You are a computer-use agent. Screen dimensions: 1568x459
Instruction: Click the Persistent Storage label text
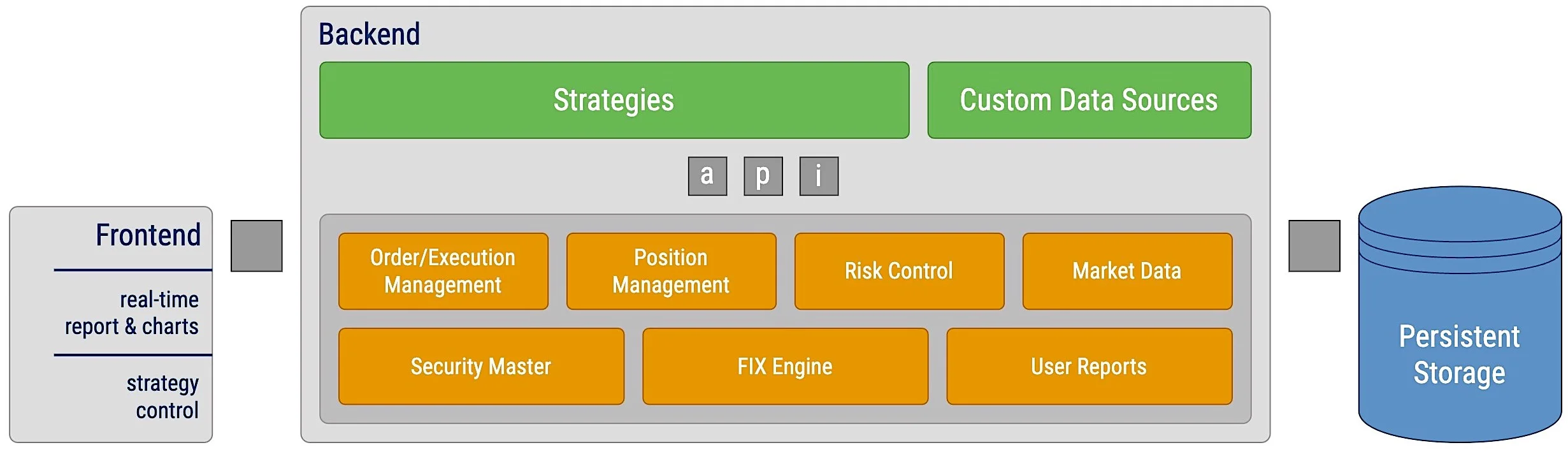pos(1460,354)
